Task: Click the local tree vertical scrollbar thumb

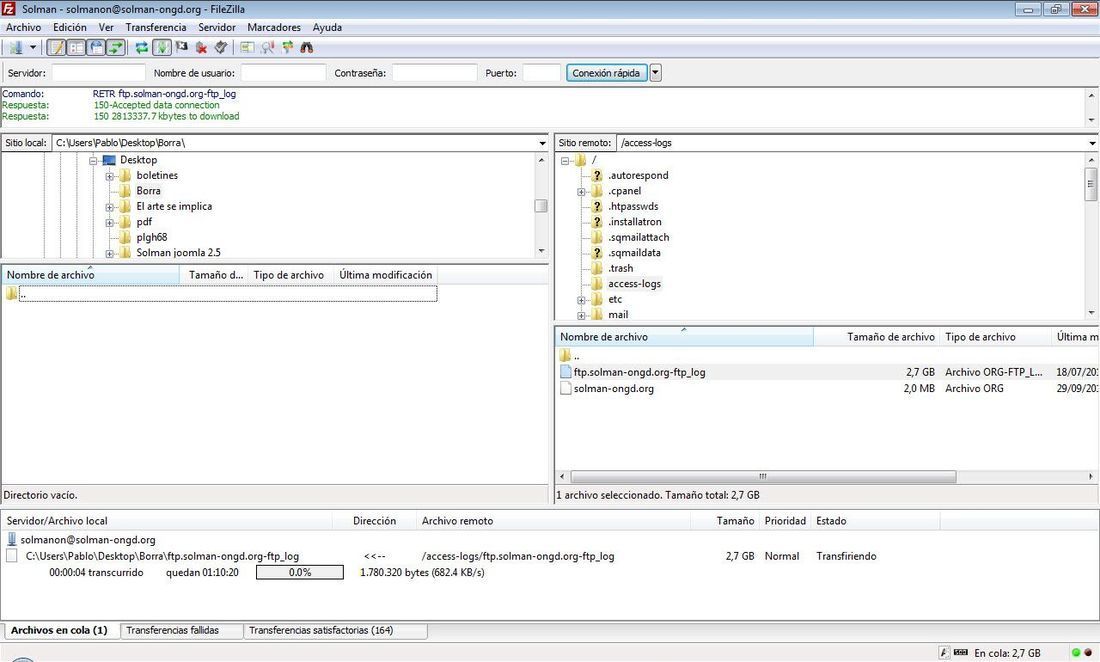Action: (541, 206)
